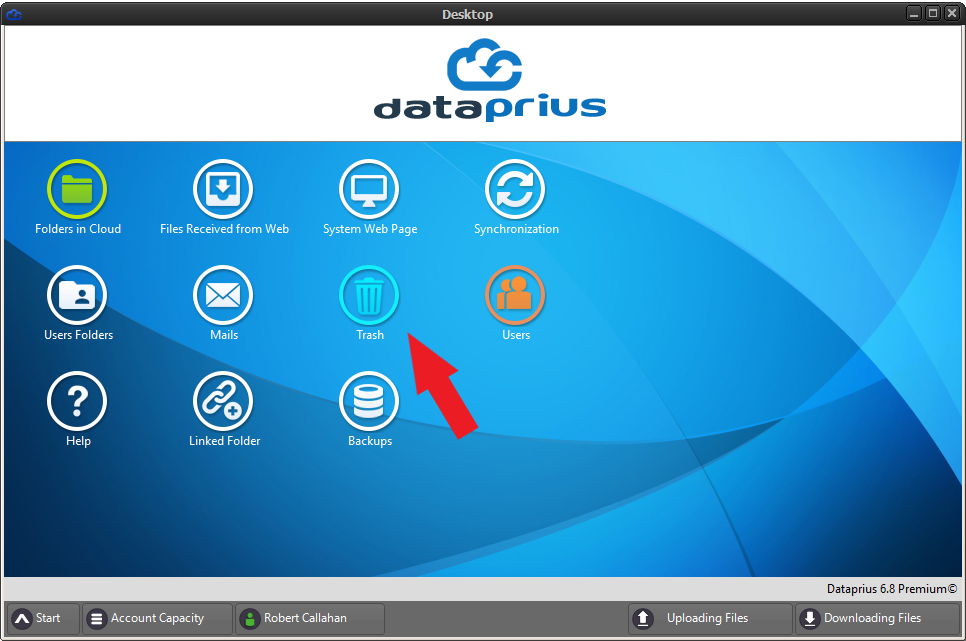Maximize the Desktop window
Screen dimensions: 966x641
tap(933, 13)
